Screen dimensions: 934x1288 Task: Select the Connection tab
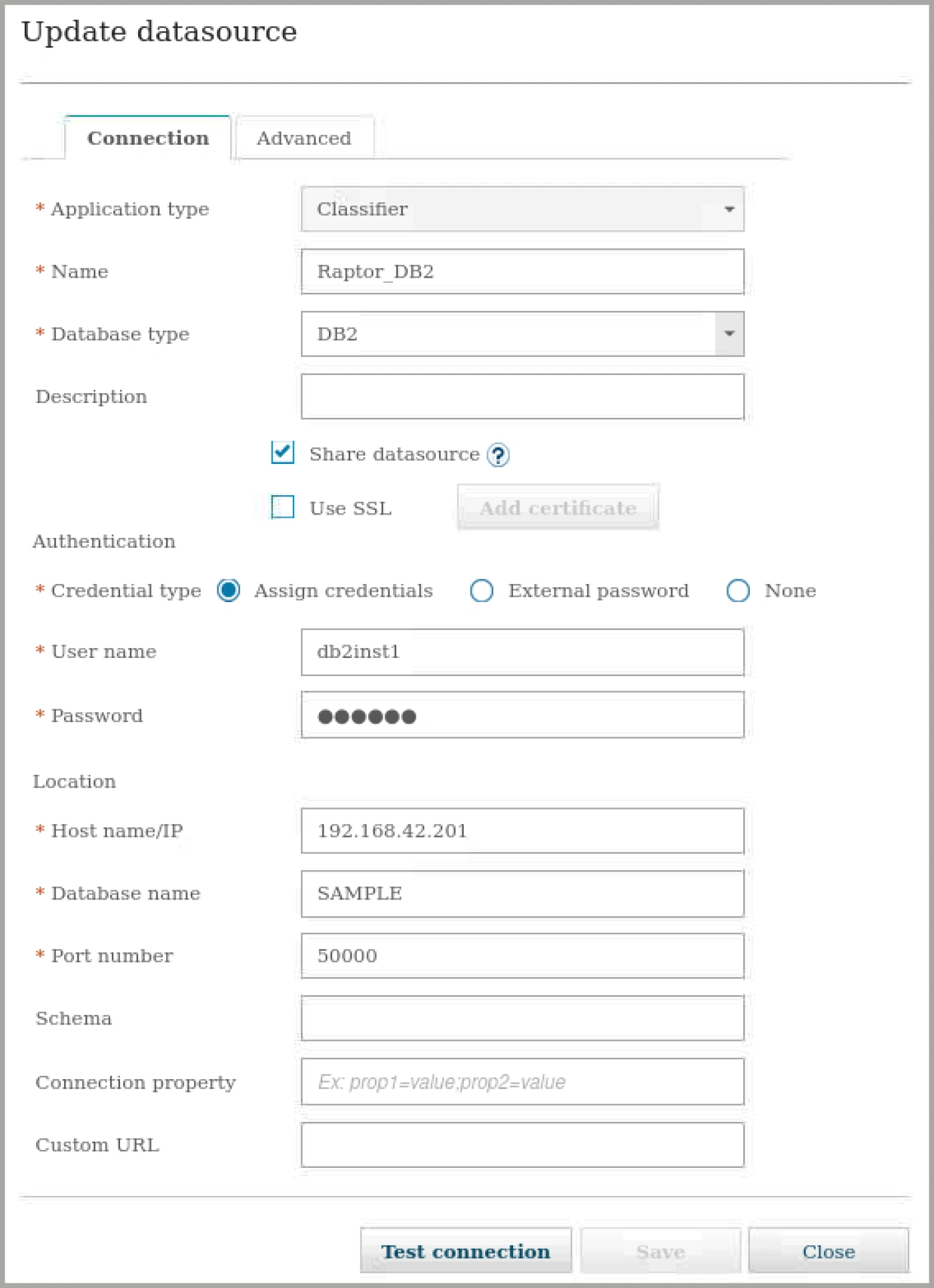[x=148, y=138]
